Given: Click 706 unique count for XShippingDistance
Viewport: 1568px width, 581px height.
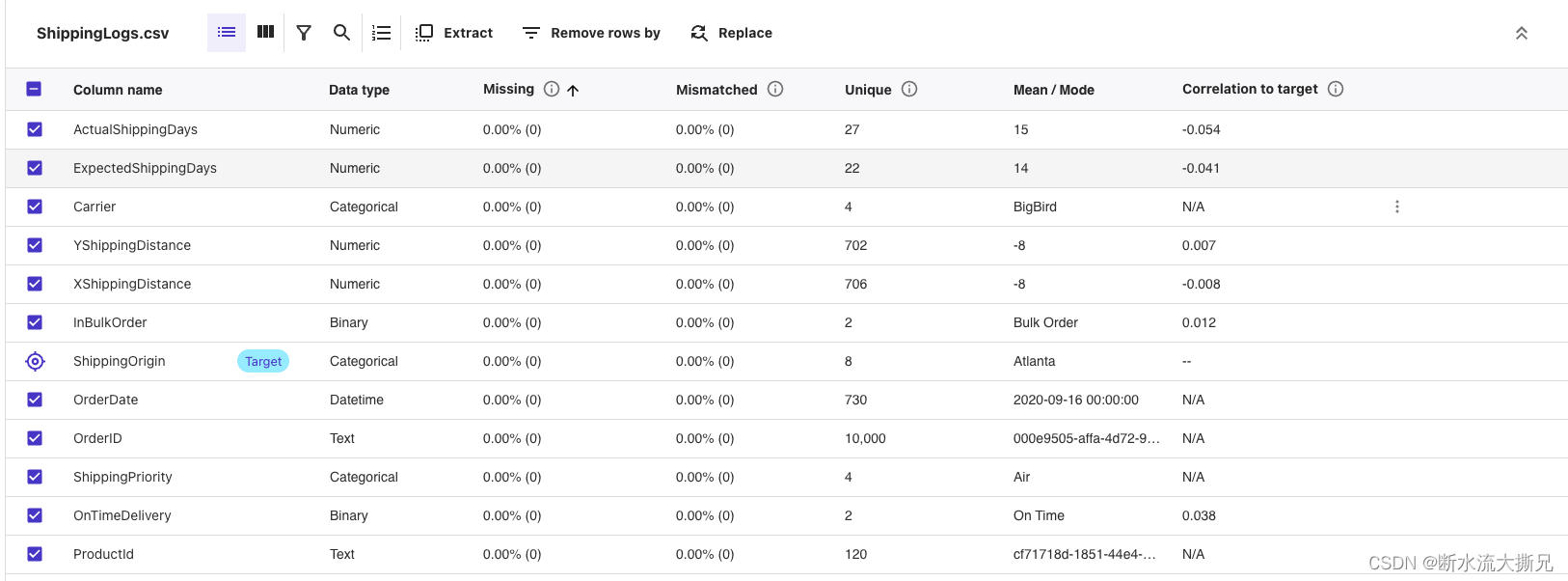Looking at the screenshot, I should click(x=855, y=284).
